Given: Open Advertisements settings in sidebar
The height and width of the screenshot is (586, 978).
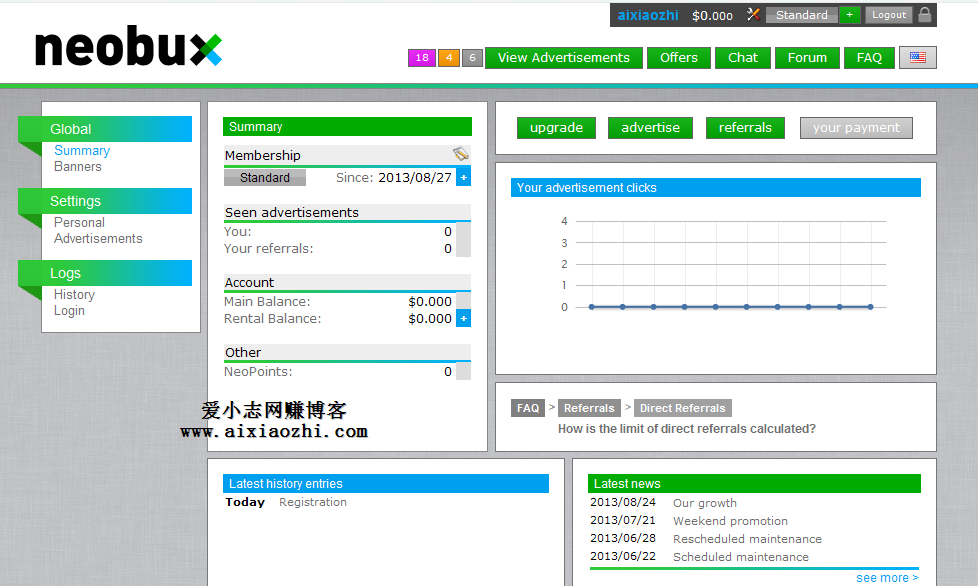Looking at the screenshot, I should pyautogui.click(x=98, y=239).
